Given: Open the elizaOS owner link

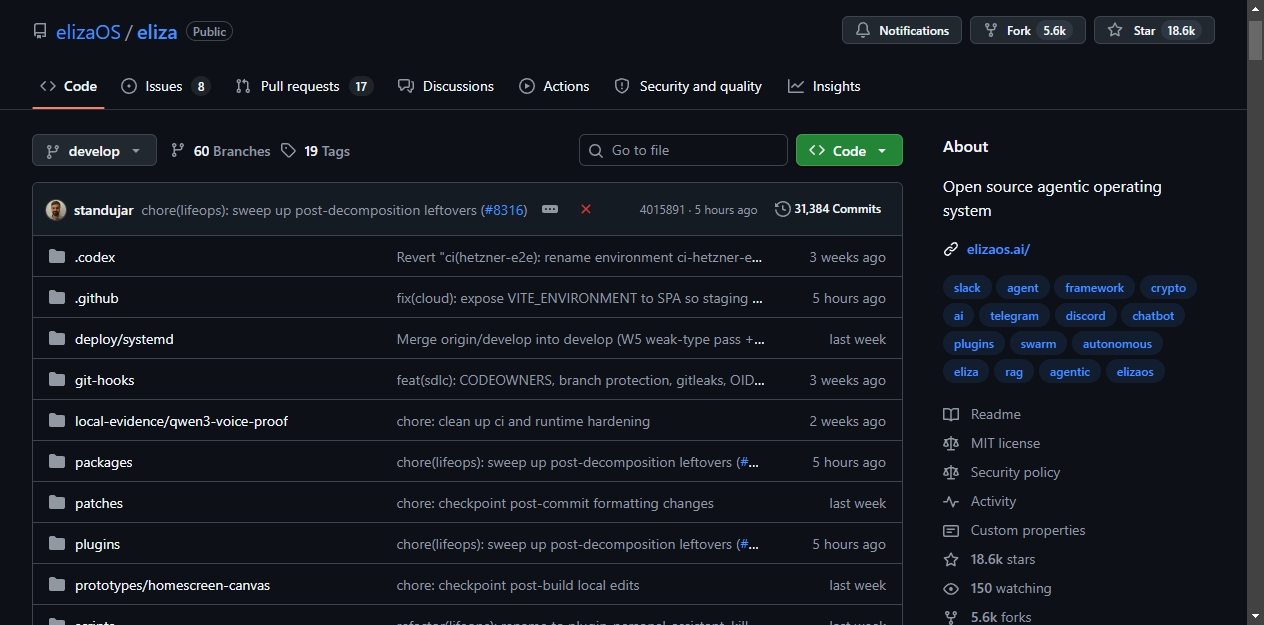Looking at the screenshot, I should [88, 31].
